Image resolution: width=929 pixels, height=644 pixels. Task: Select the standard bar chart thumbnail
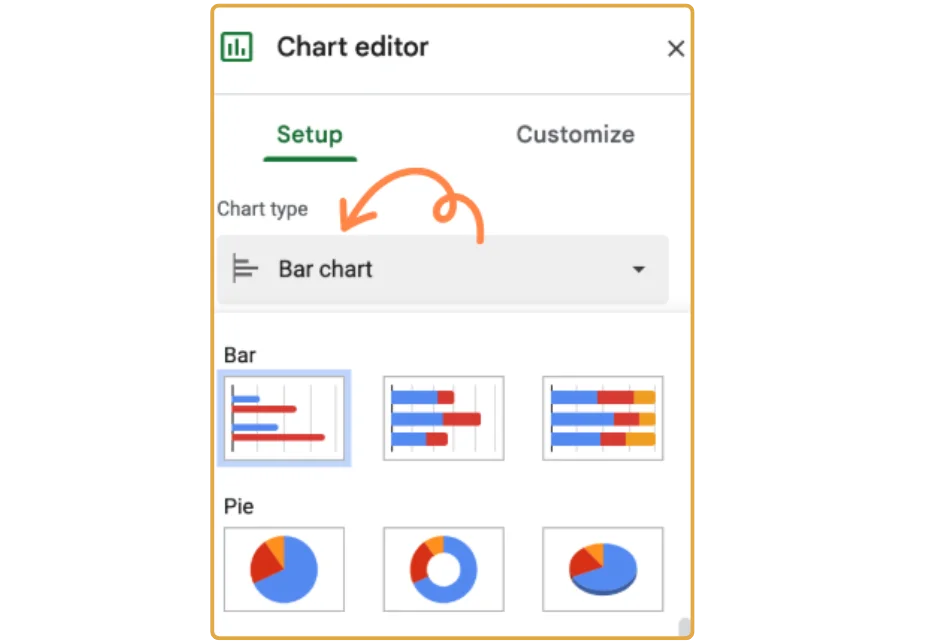(x=284, y=418)
